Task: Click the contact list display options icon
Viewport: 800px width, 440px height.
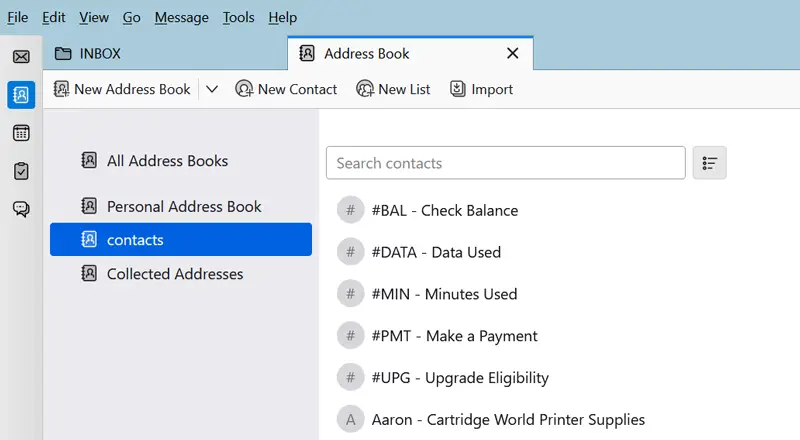Action: tap(710, 163)
